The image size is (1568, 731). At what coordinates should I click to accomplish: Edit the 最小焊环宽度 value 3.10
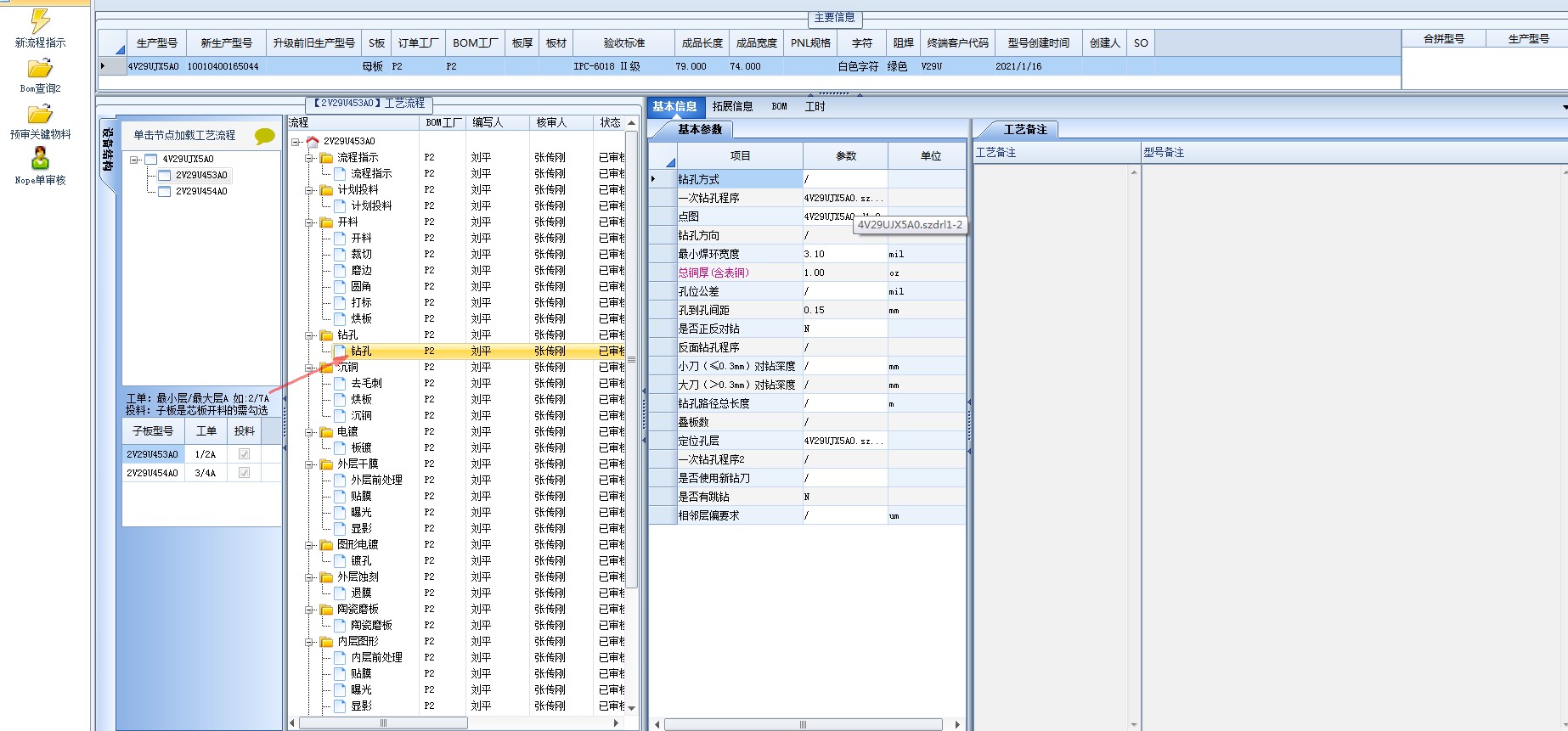click(845, 254)
